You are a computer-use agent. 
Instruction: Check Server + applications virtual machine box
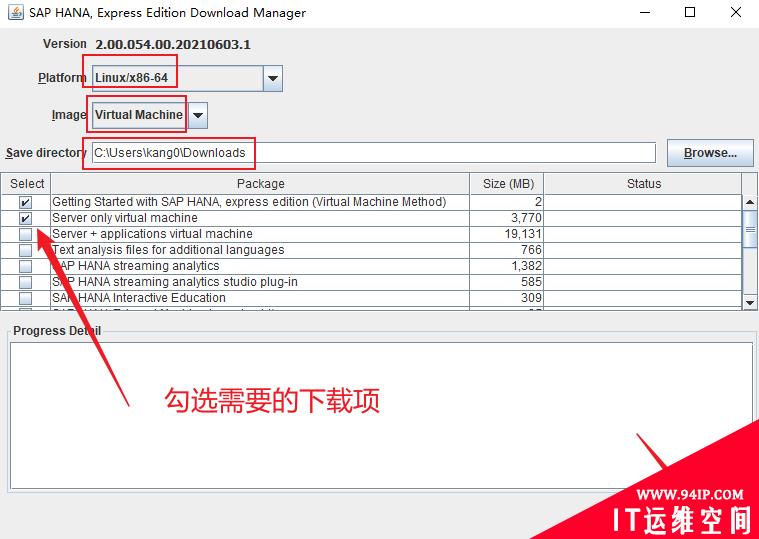pos(25,234)
